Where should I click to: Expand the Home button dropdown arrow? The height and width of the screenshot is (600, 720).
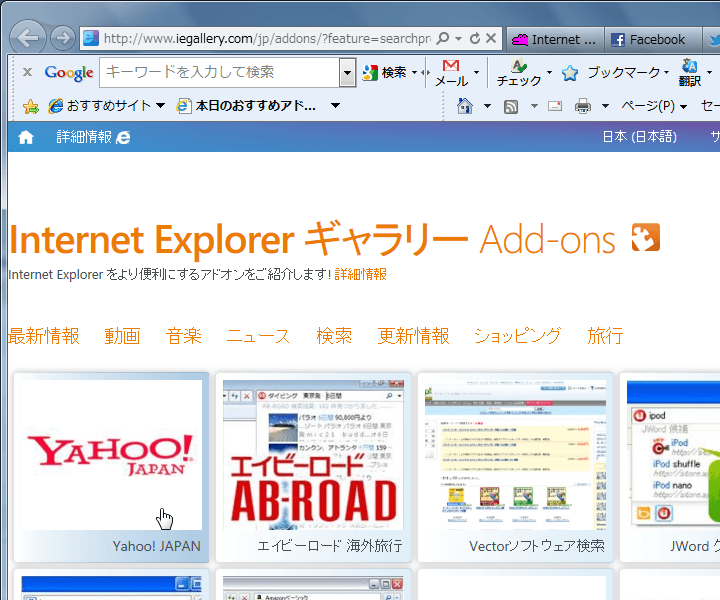pos(487,107)
